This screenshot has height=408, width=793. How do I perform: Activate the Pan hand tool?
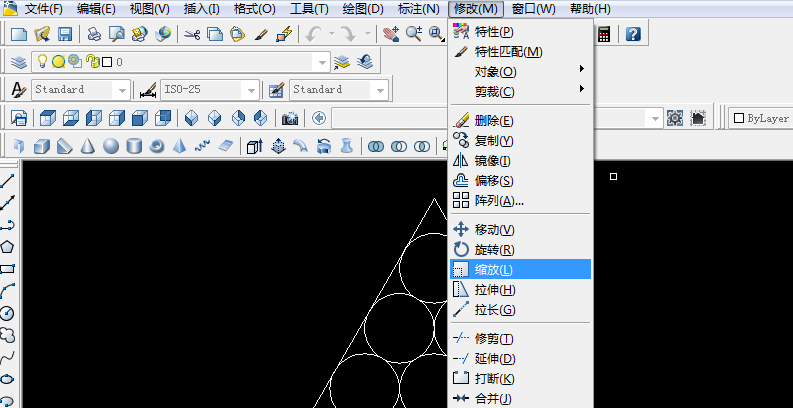coord(391,34)
